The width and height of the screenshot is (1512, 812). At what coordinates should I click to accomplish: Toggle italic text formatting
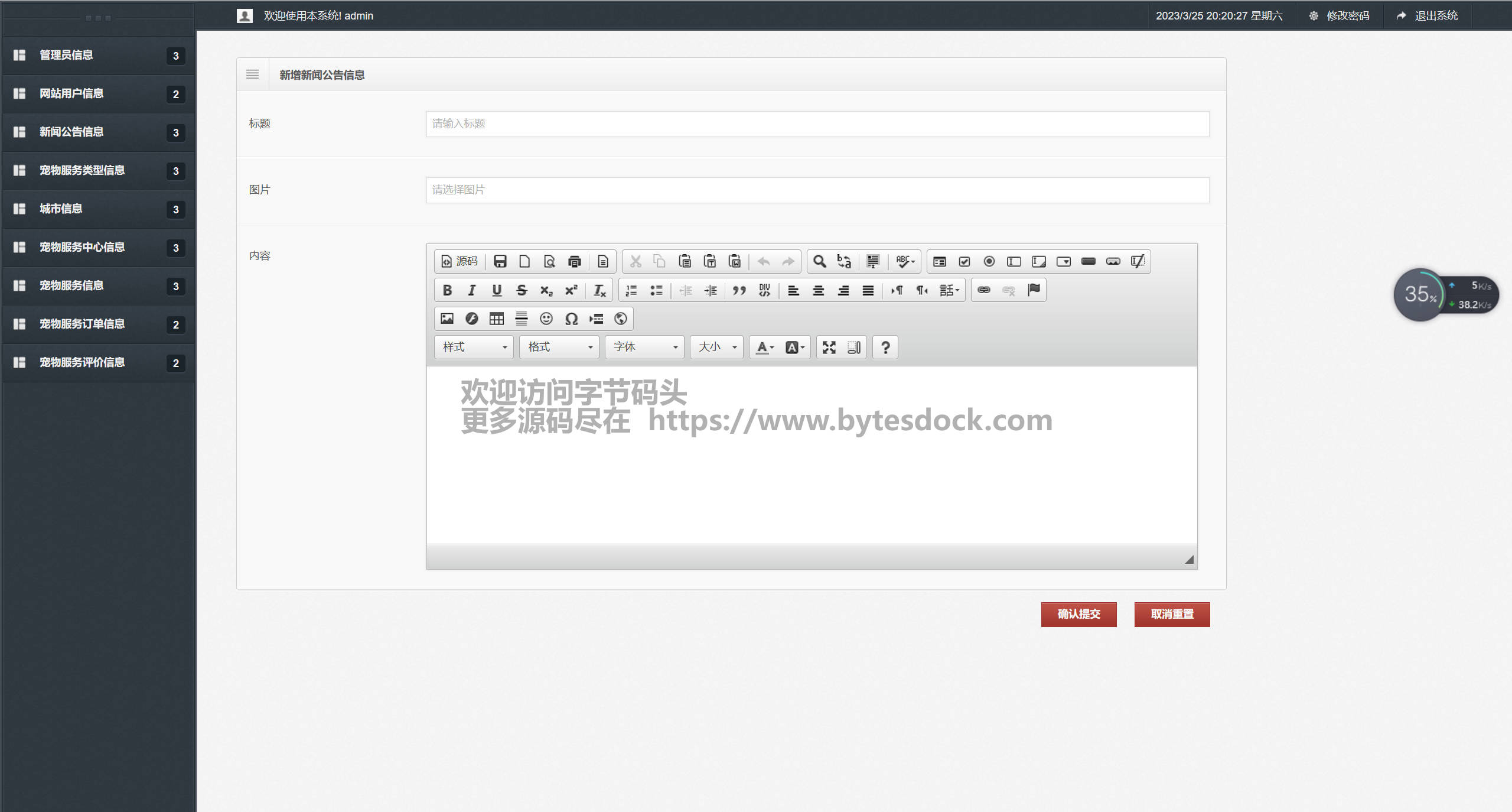(472, 290)
